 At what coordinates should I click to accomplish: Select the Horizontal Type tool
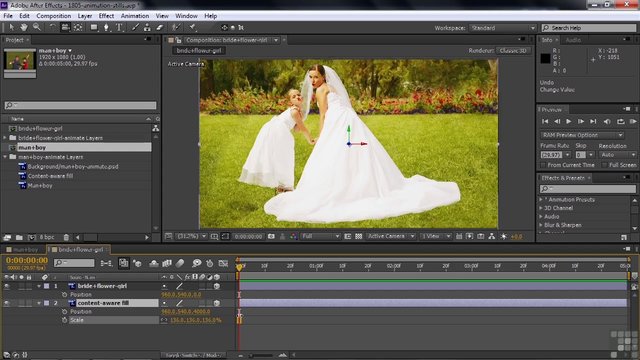tap(119, 27)
